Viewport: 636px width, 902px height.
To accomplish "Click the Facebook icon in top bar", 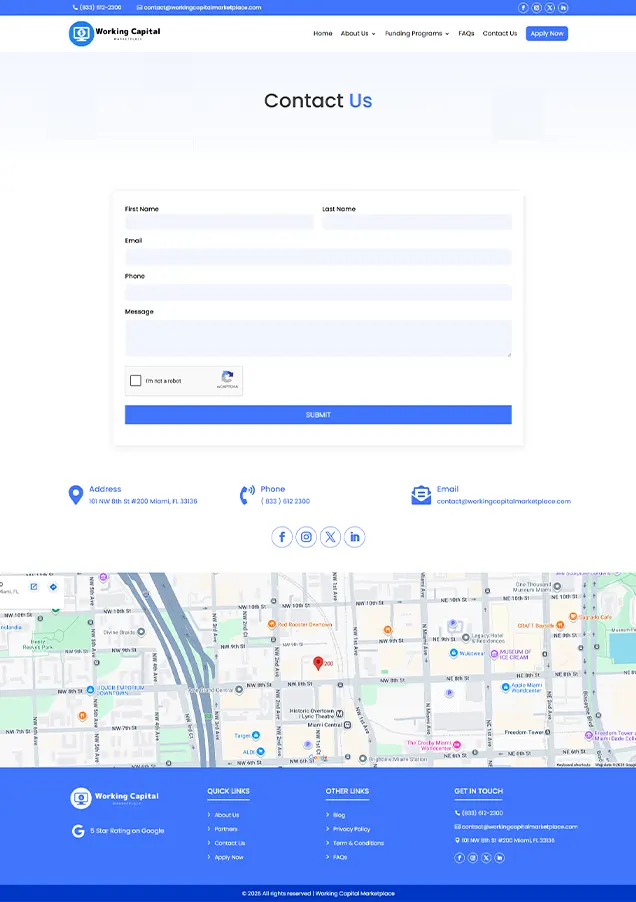I will click(x=523, y=7).
